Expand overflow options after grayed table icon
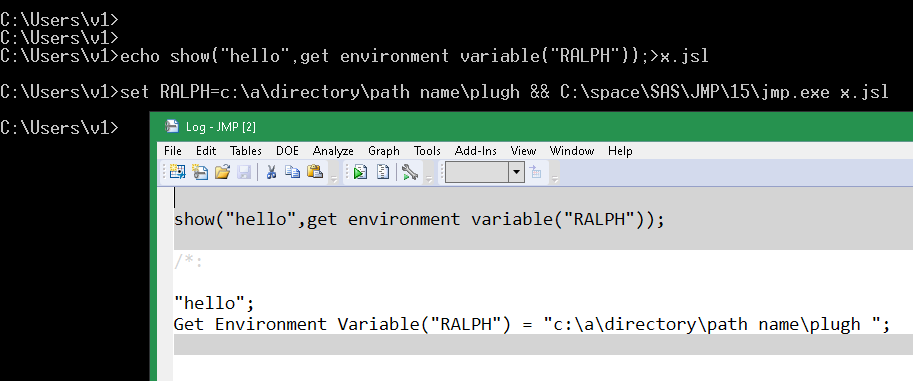 point(554,179)
